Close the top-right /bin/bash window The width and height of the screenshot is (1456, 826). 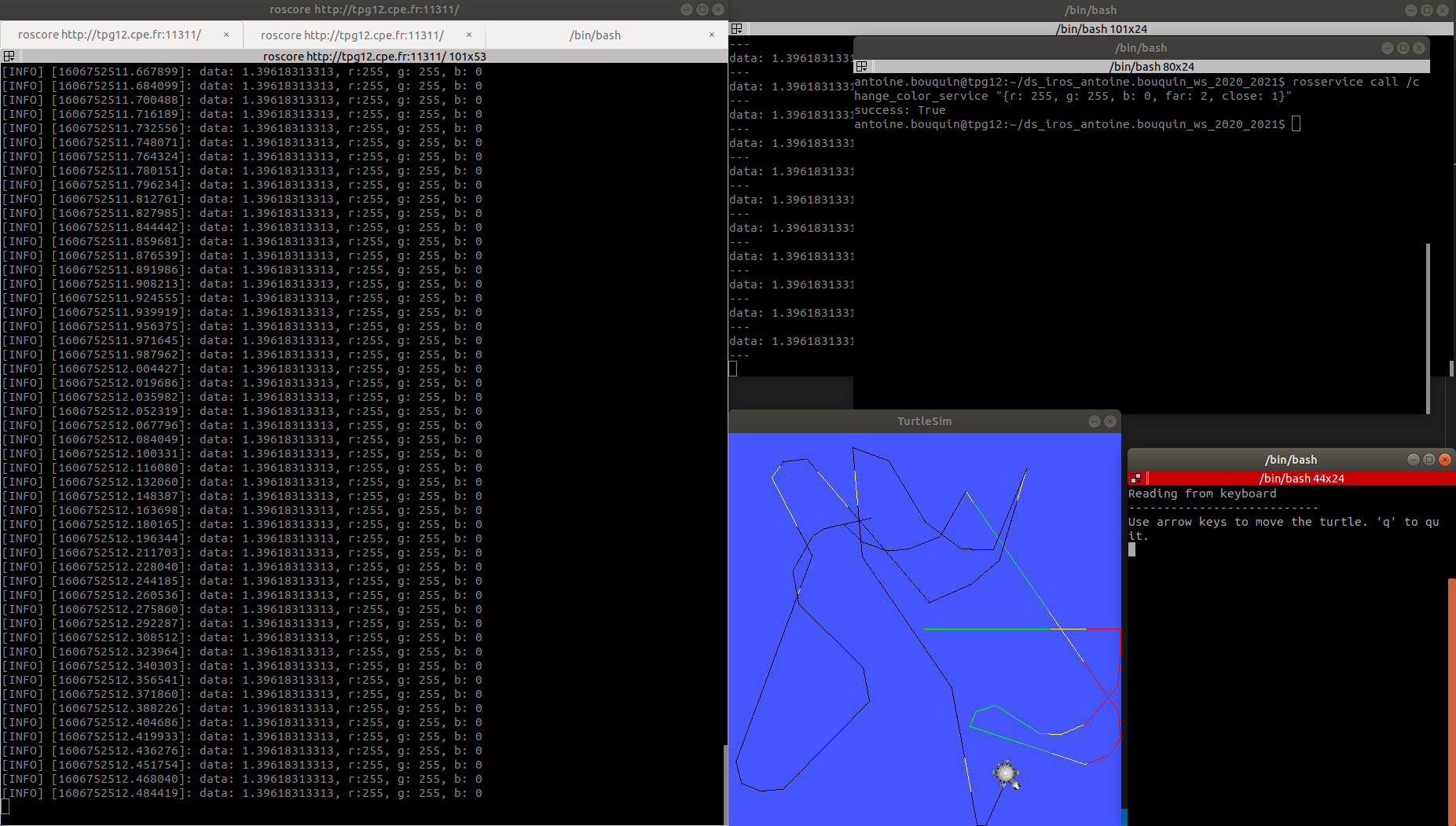click(x=1443, y=10)
